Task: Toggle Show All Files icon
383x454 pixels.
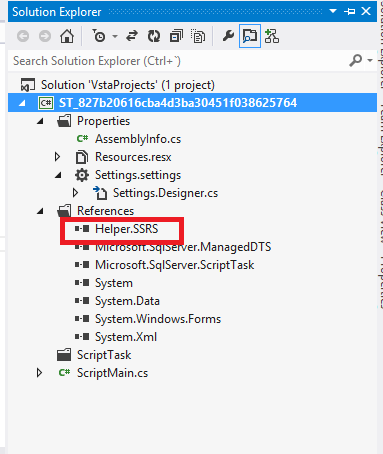Action: click(198, 36)
